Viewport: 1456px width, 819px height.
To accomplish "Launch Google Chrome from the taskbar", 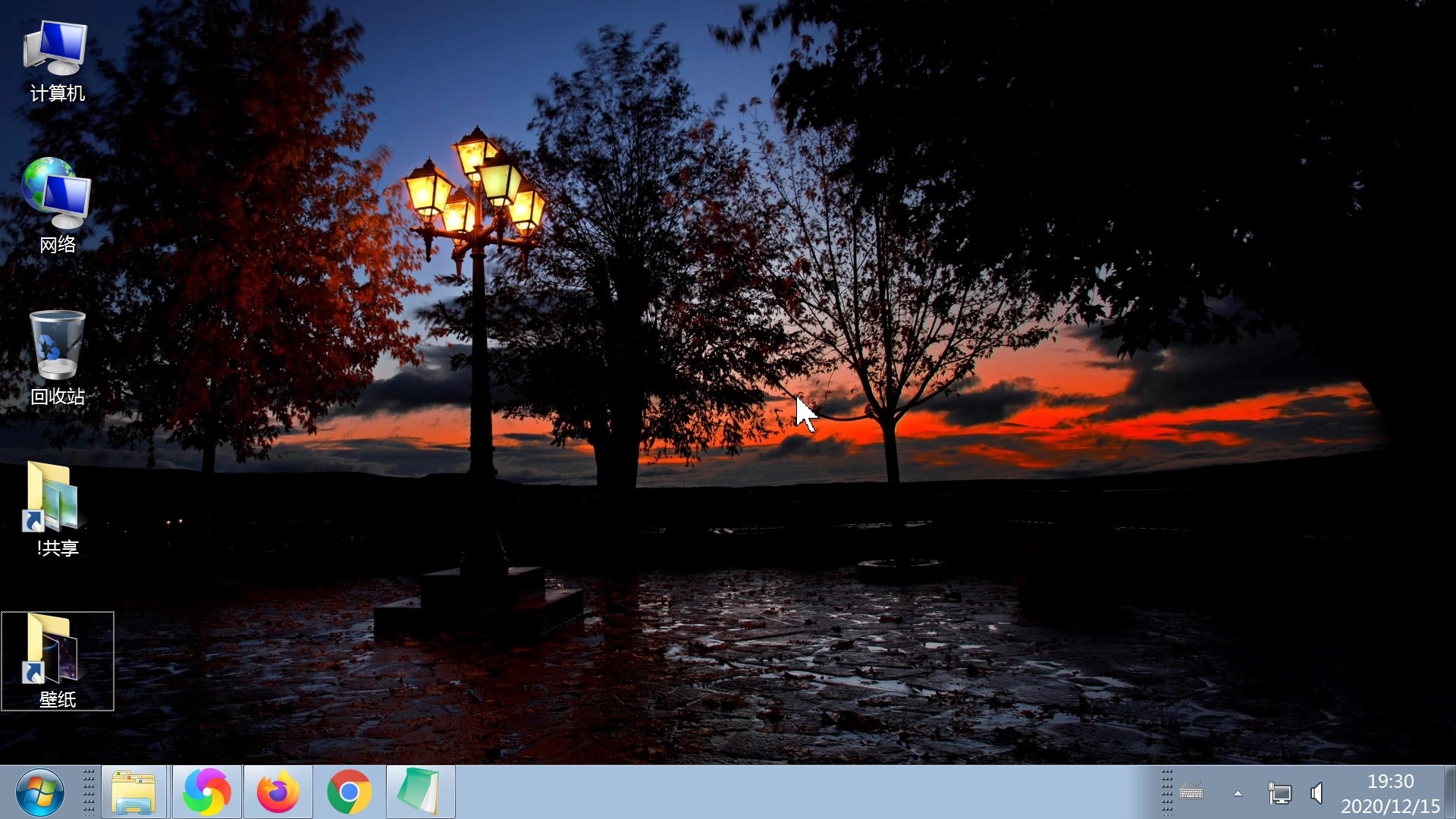I will pyautogui.click(x=349, y=792).
